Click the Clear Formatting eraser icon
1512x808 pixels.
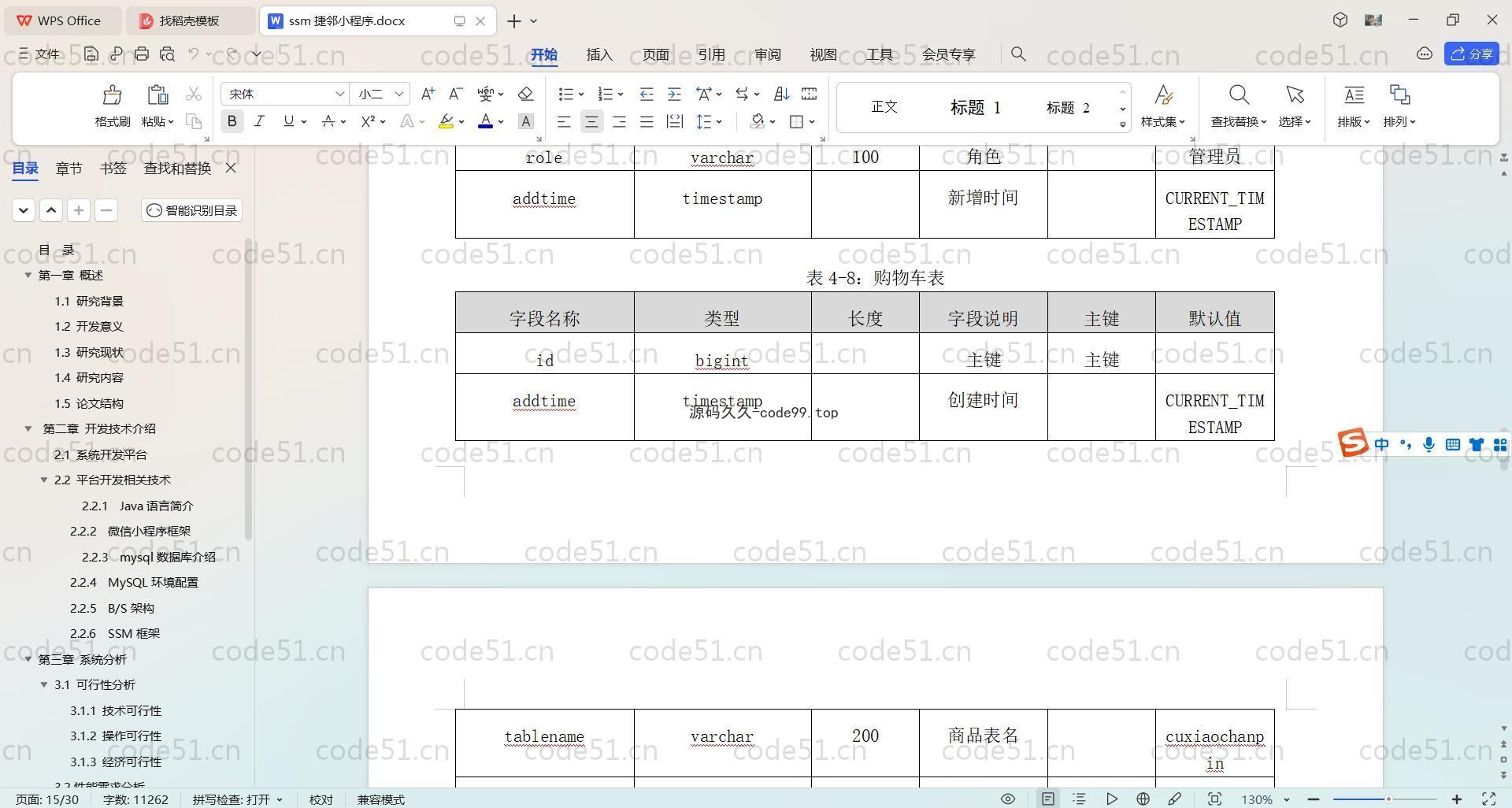(525, 94)
